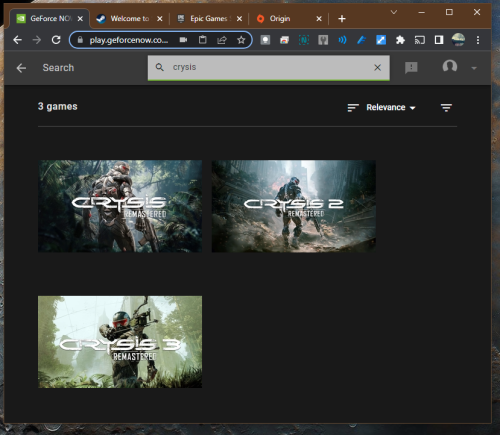
Task: Click the "3 games" result count
Action: pos(57,106)
